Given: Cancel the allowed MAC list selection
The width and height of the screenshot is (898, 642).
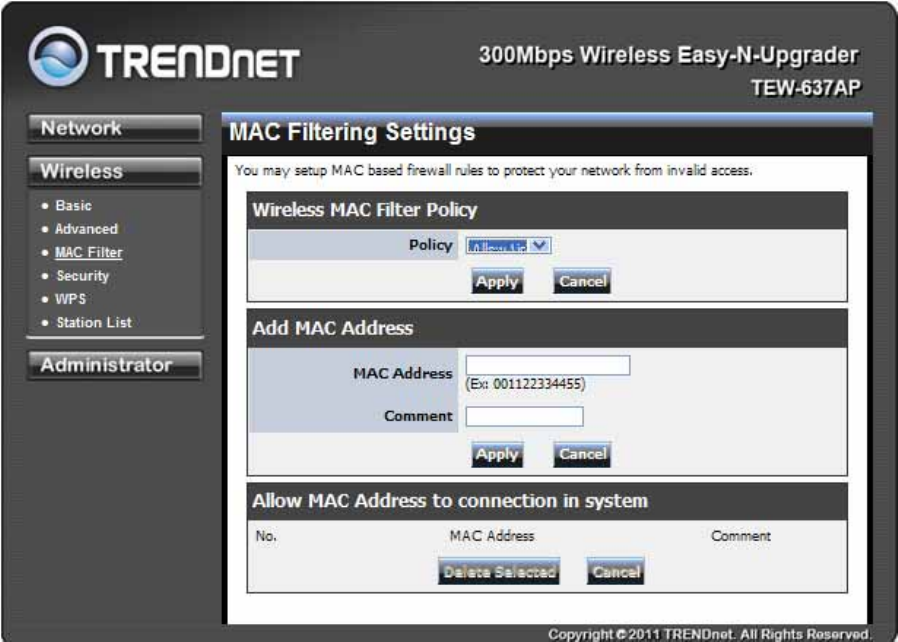Looking at the screenshot, I should pos(616,571).
